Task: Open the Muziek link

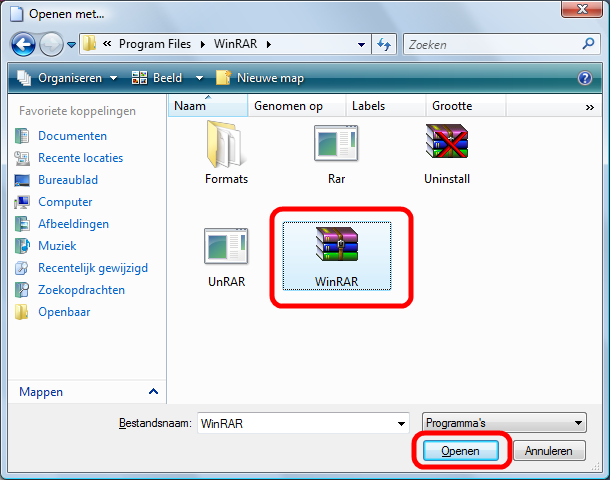Action: pyautogui.click(x=57, y=246)
